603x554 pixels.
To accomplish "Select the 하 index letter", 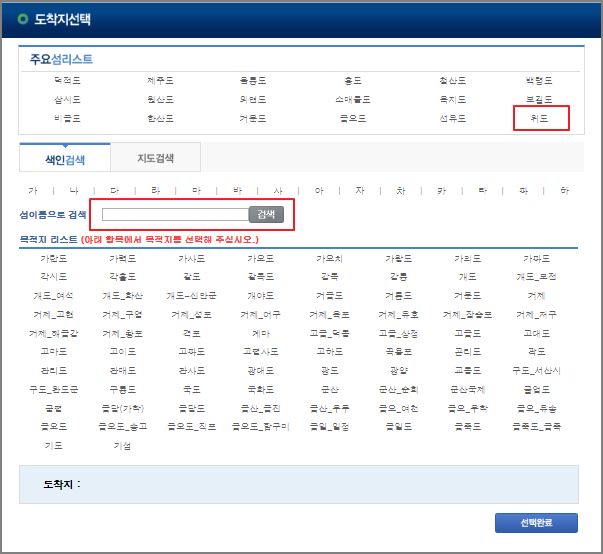I will 564,191.
